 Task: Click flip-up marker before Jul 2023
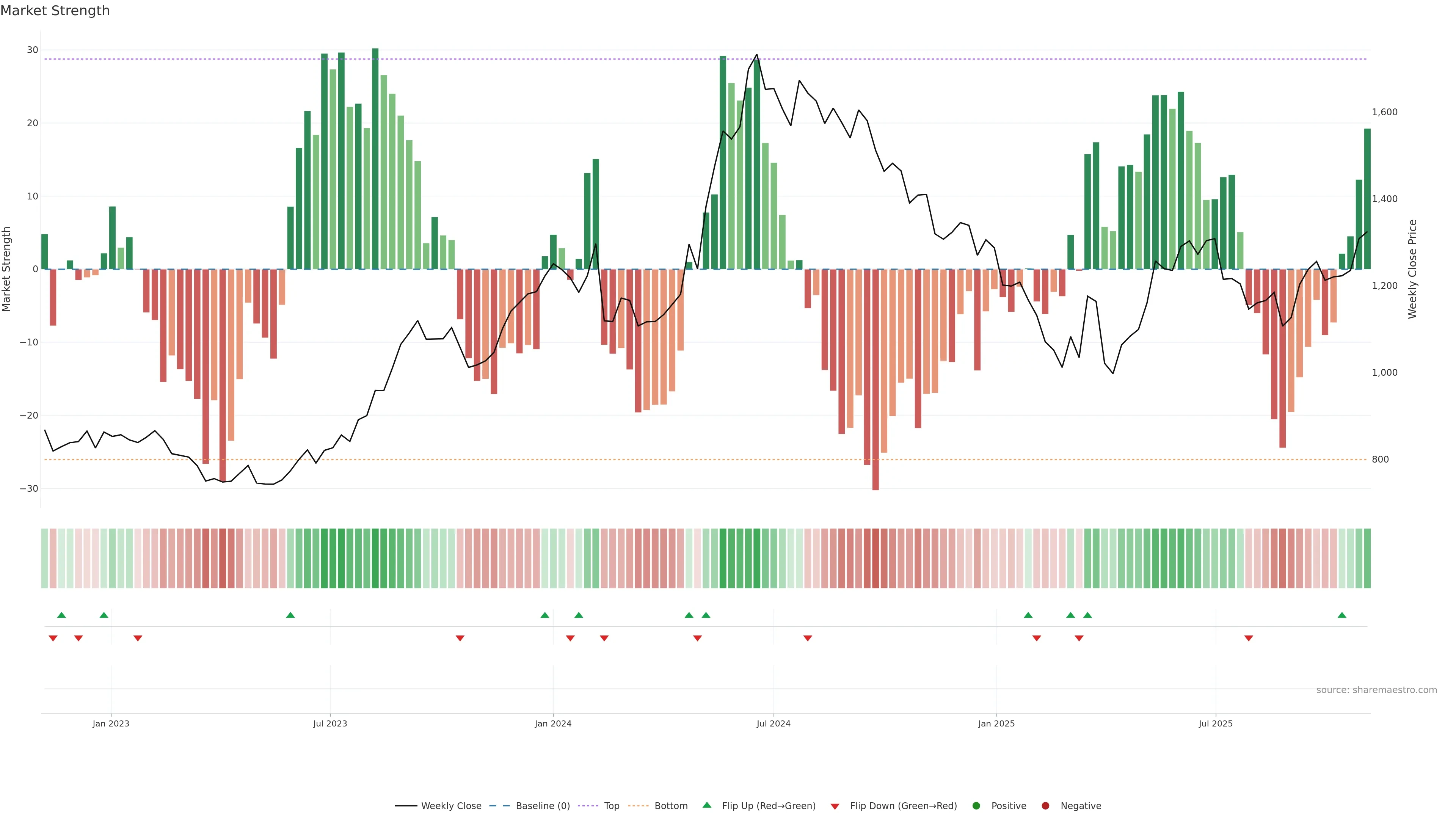290,615
